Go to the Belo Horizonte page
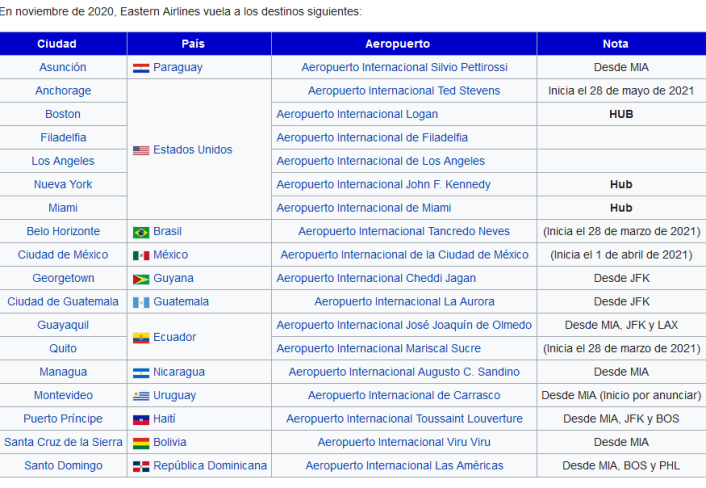706x488 pixels. pyautogui.click(x=63, y=231)
